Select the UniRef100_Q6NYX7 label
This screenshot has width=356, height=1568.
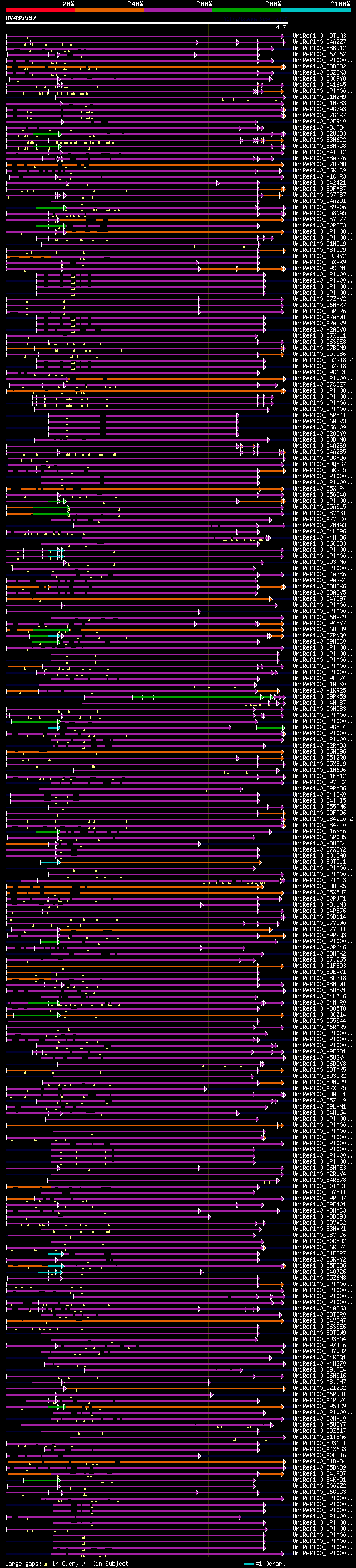[319, 305]
